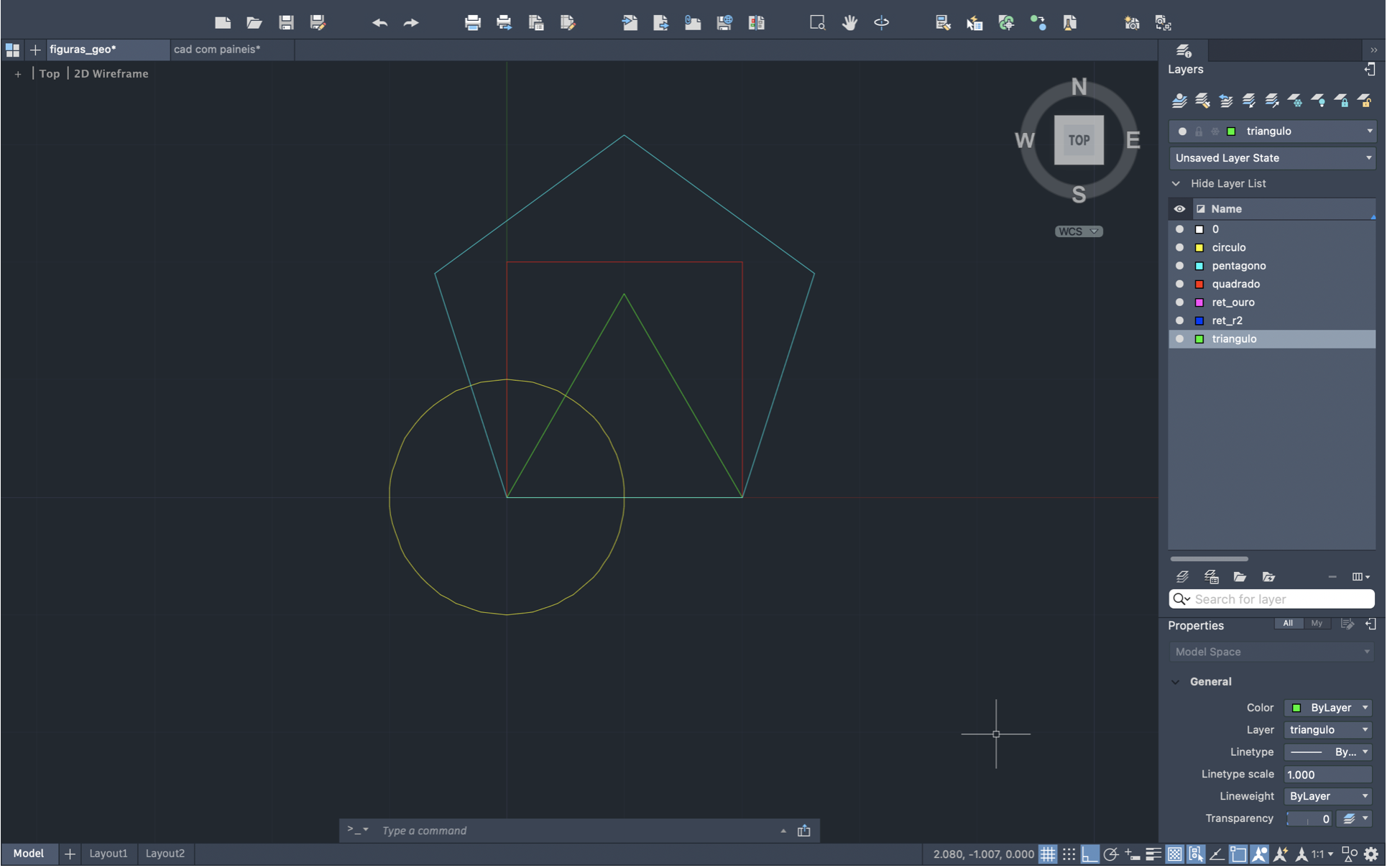Click the 2D Wireframe visual style label

(x=111, y=73)
